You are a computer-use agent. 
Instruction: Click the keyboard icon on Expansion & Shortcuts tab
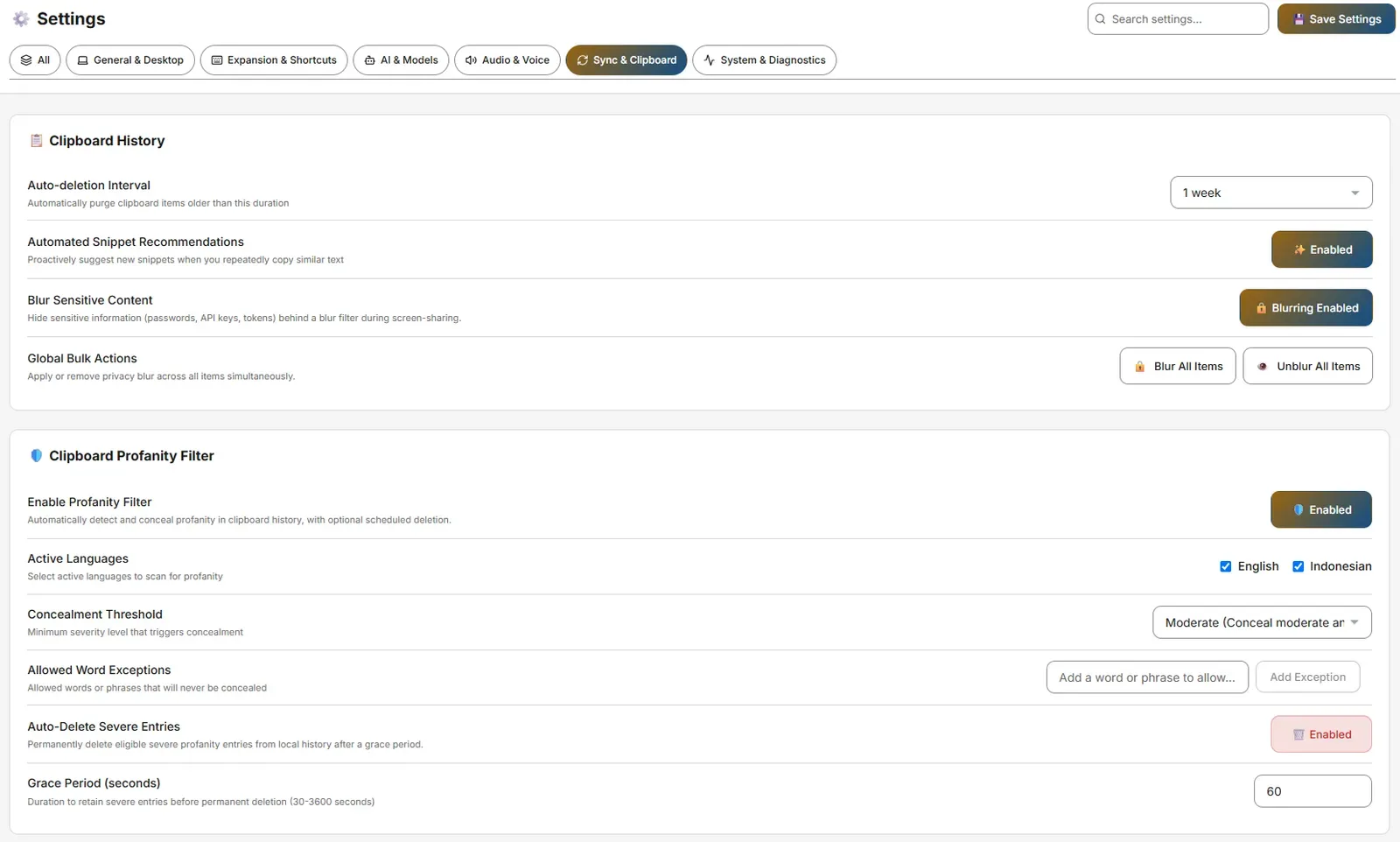point(217,60)
